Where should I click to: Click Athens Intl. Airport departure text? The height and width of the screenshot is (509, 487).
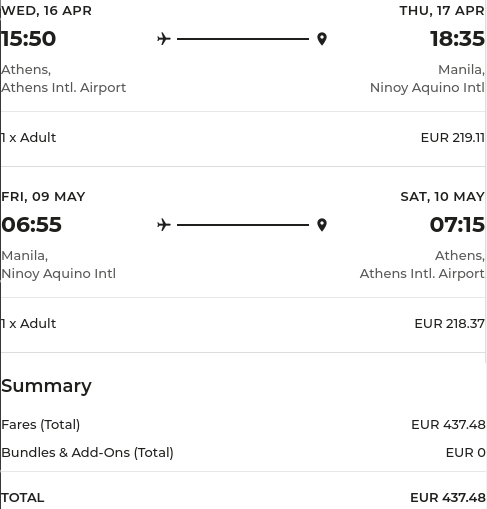[x=64, y=88]
